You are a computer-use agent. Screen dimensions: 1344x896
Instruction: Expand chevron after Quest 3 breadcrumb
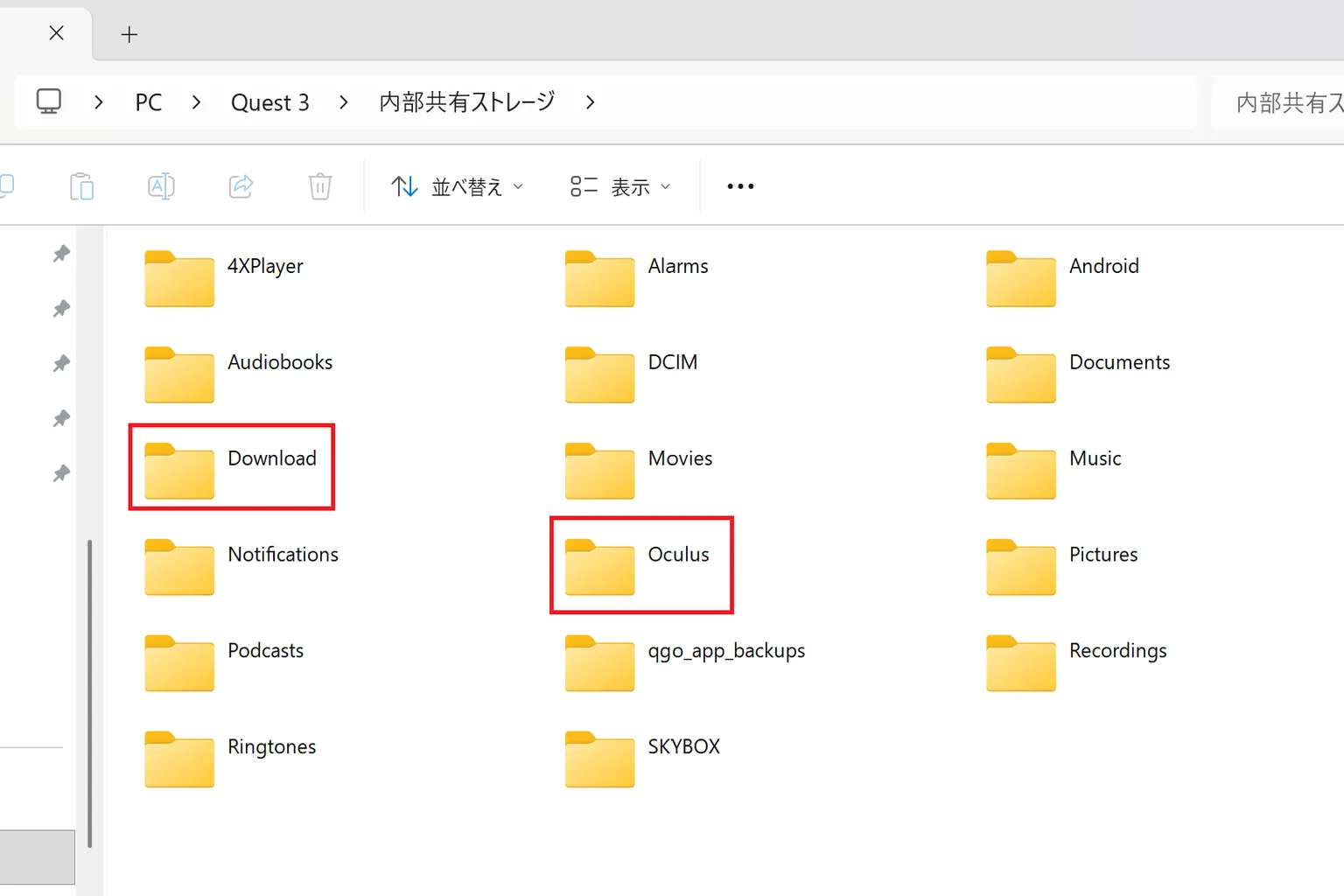pos(343,102)
